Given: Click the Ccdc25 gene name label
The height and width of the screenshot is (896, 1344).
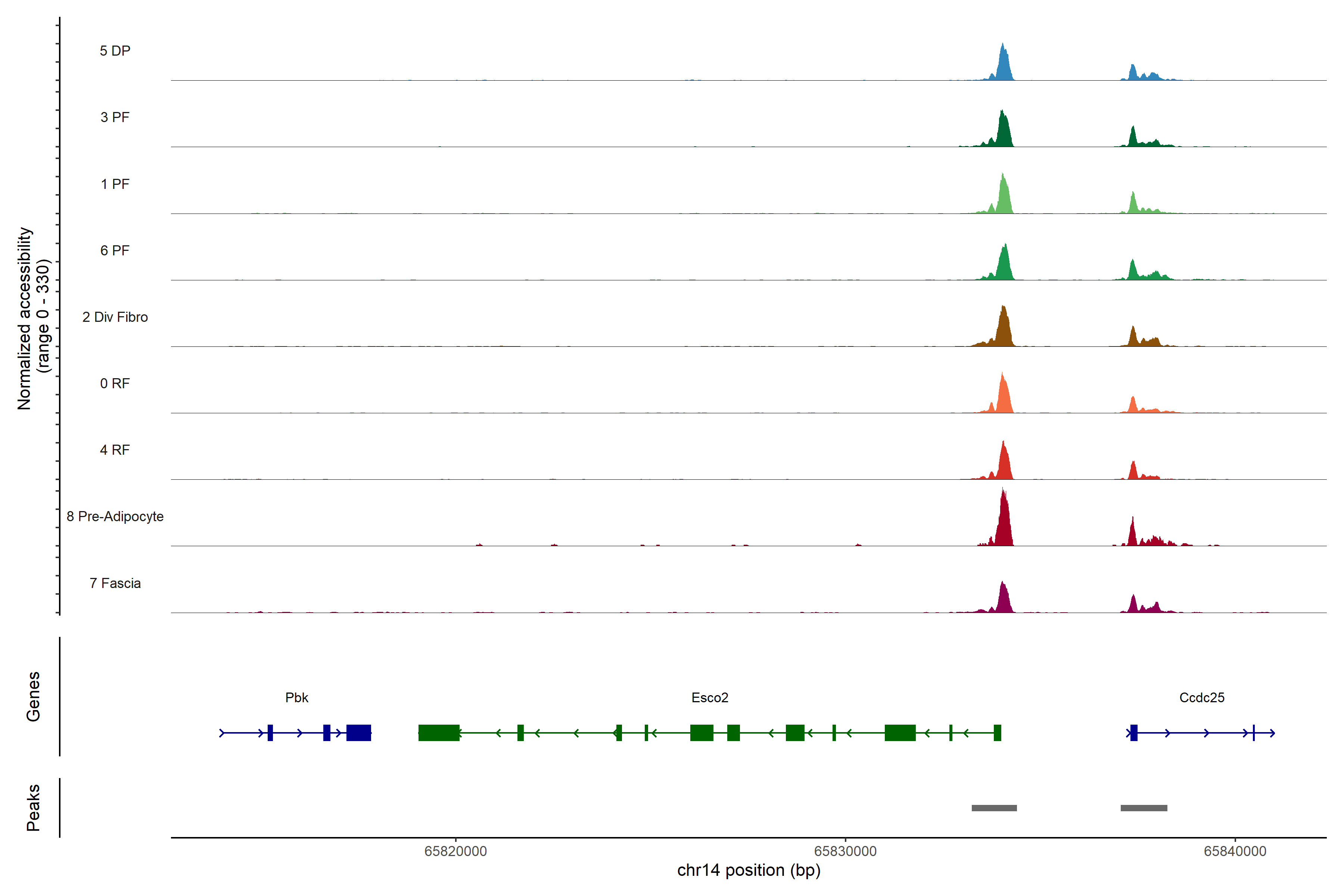Looking at the screenshot, I should tap(1202, 698).
